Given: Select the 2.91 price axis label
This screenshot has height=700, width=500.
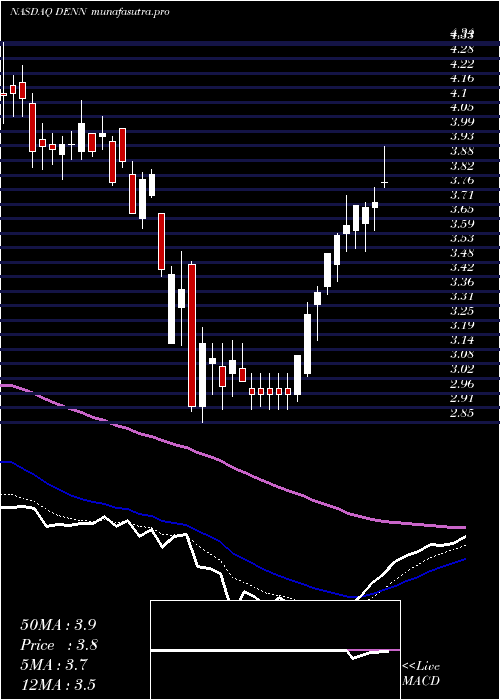Looking at the screenshot, I should pos(462,398).
